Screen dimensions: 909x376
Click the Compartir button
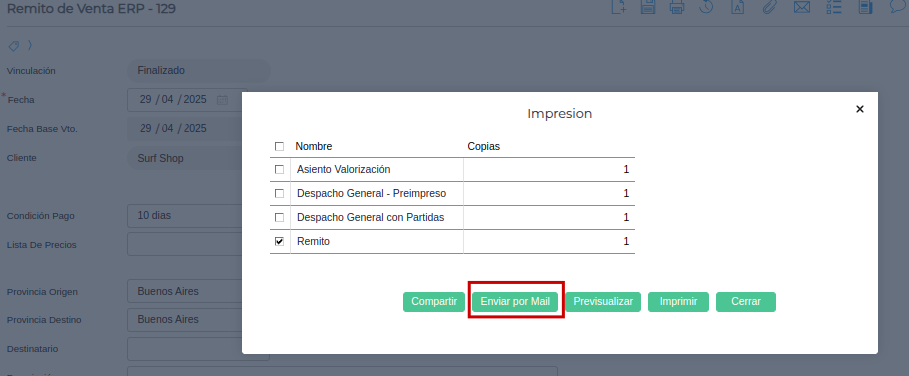(434, 302)
